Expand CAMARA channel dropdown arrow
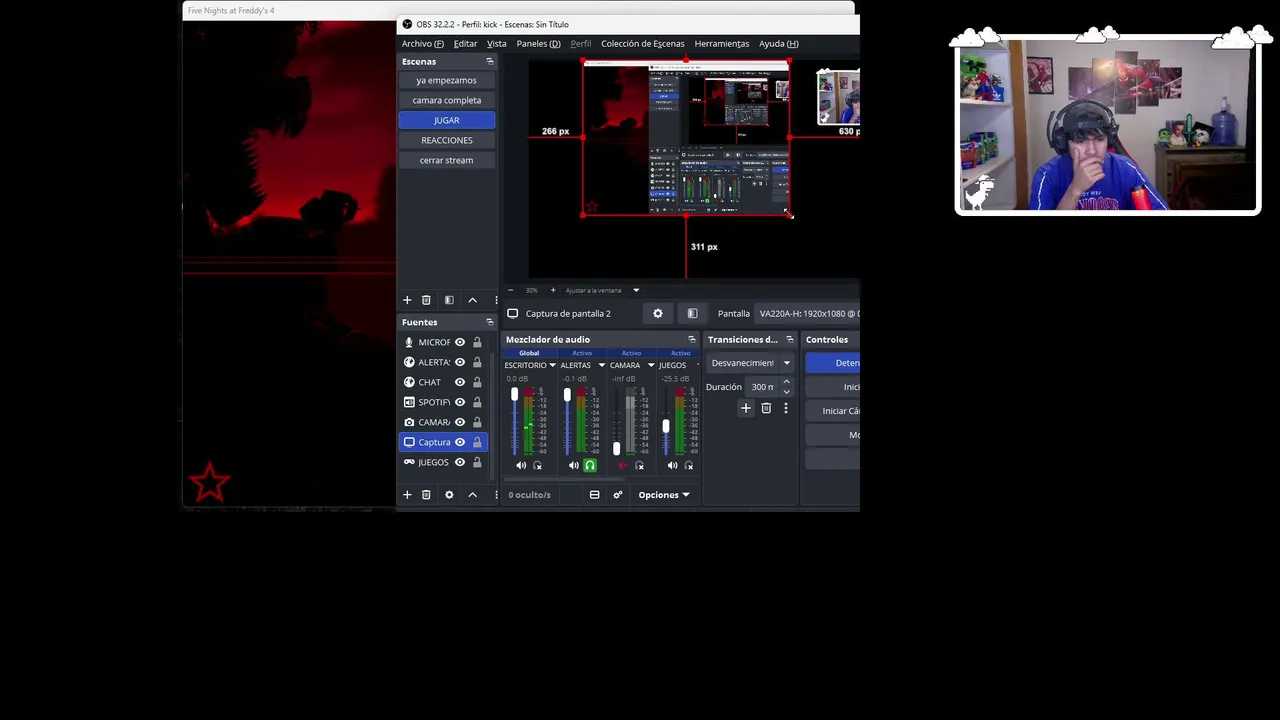This screenshot has width=1280, height=720. click(649, 365)
